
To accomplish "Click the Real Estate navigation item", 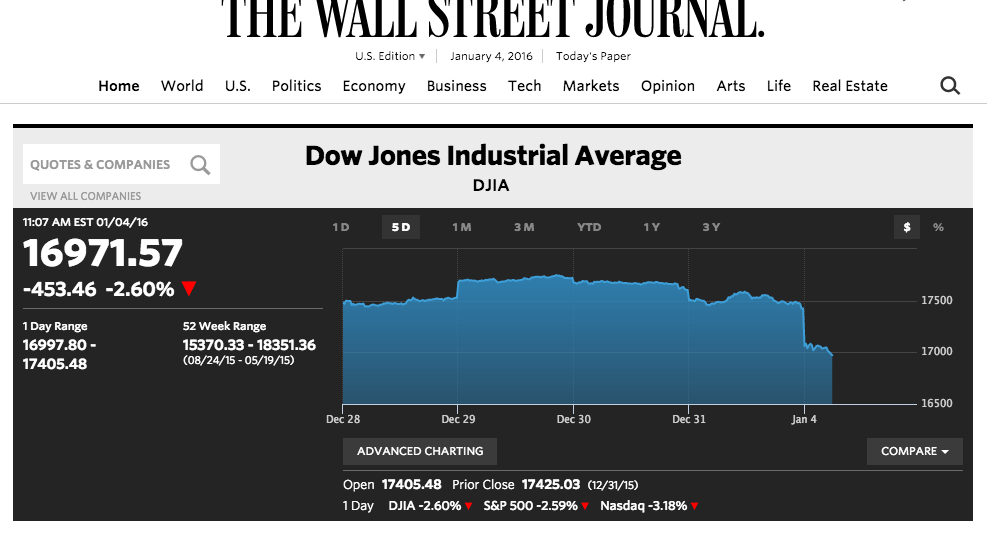I will 850,86.
